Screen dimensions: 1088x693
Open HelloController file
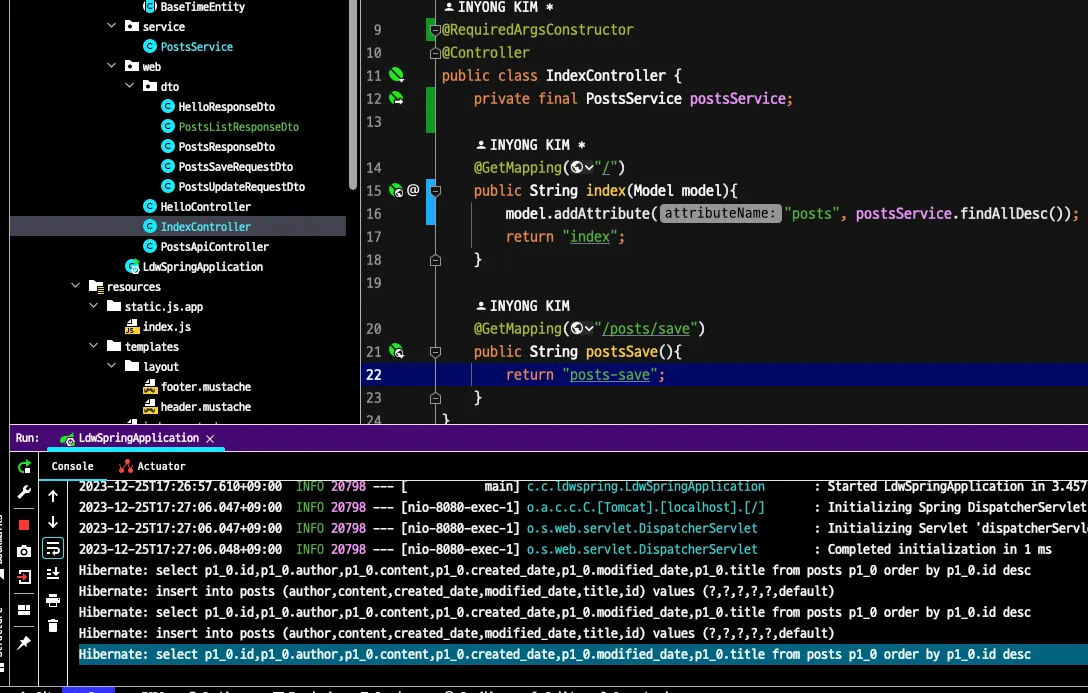point(205,207)
